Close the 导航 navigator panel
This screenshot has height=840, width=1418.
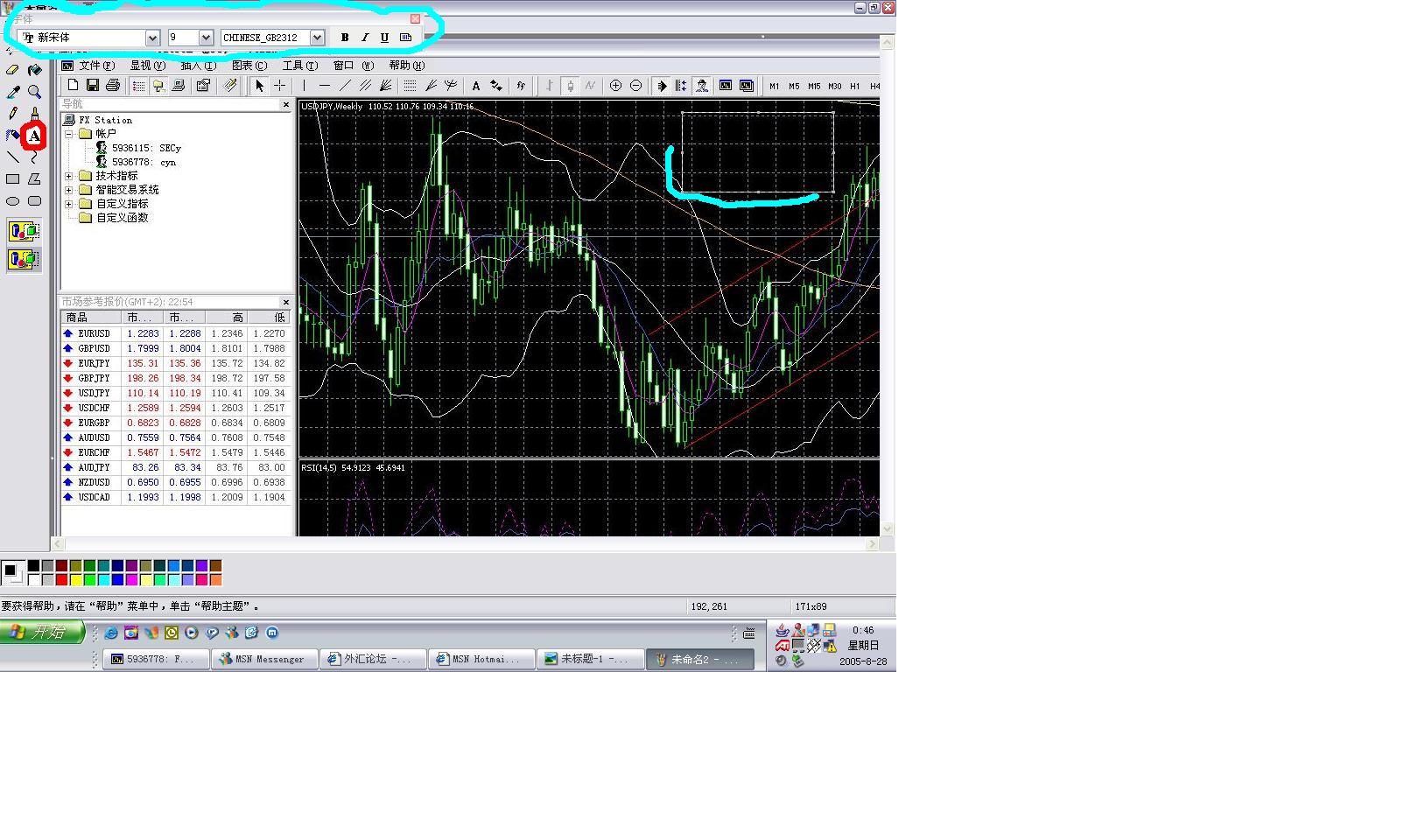tap(285, 105)
